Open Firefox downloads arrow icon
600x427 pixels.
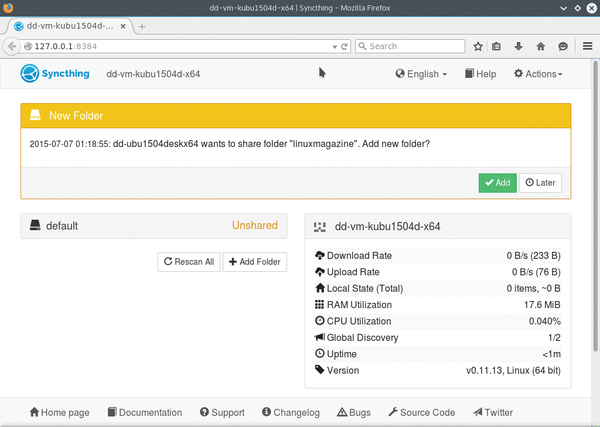518,46
